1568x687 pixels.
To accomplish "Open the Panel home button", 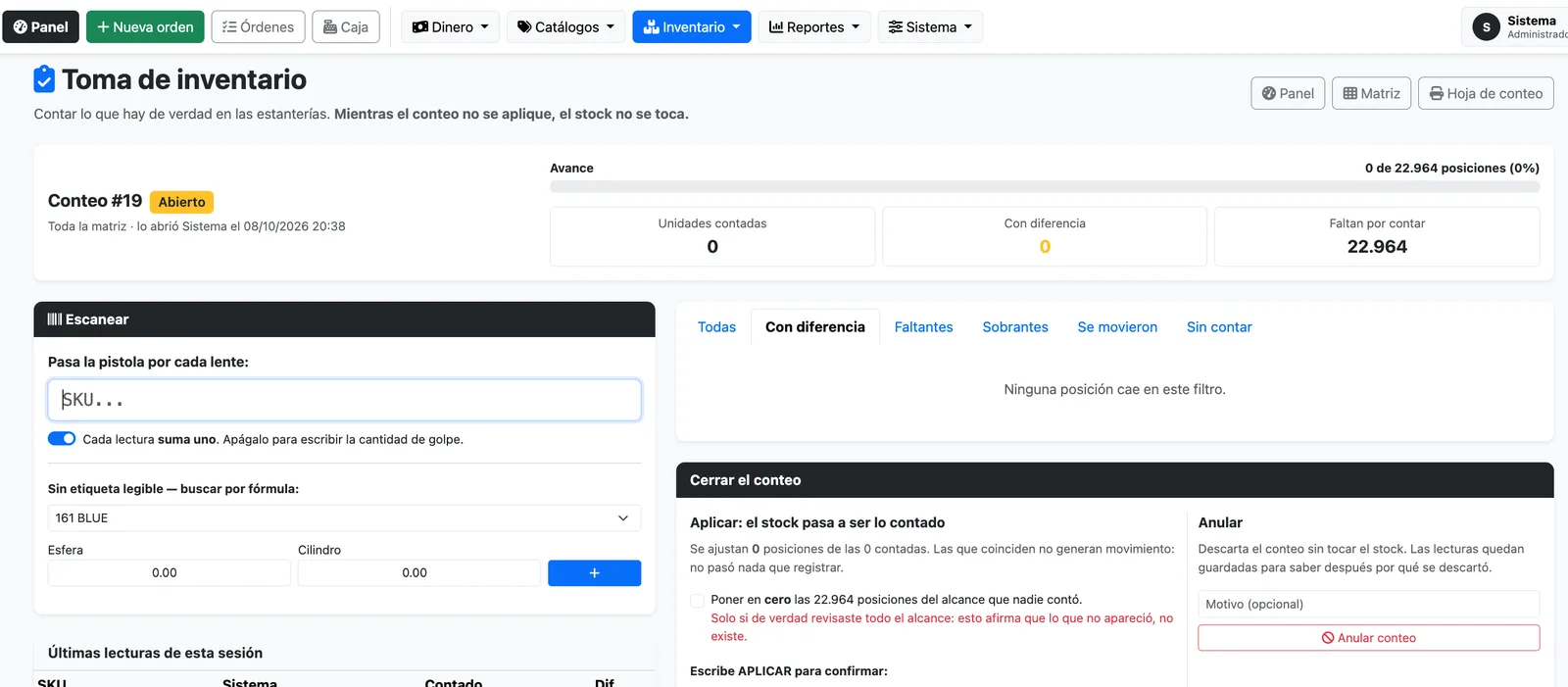I will pyautogui.click(x=40, y=26).
